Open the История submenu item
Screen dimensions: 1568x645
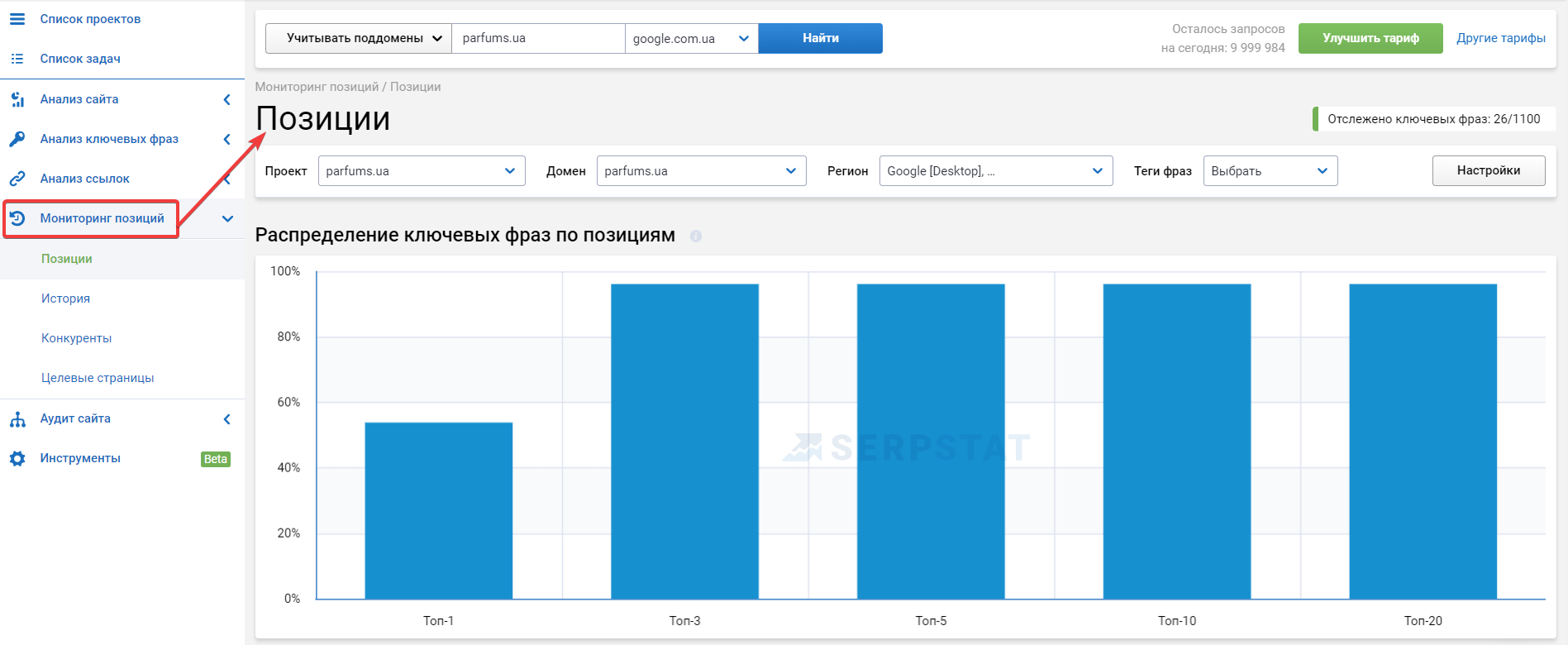click(66, 299)
